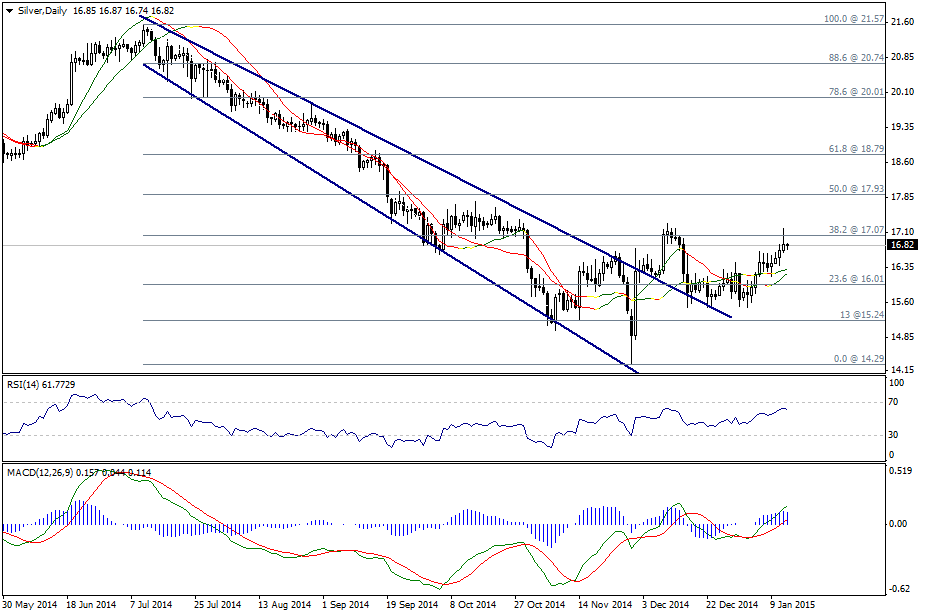Click the 78.6 @ 20.01 retracement label

(856, 92)
